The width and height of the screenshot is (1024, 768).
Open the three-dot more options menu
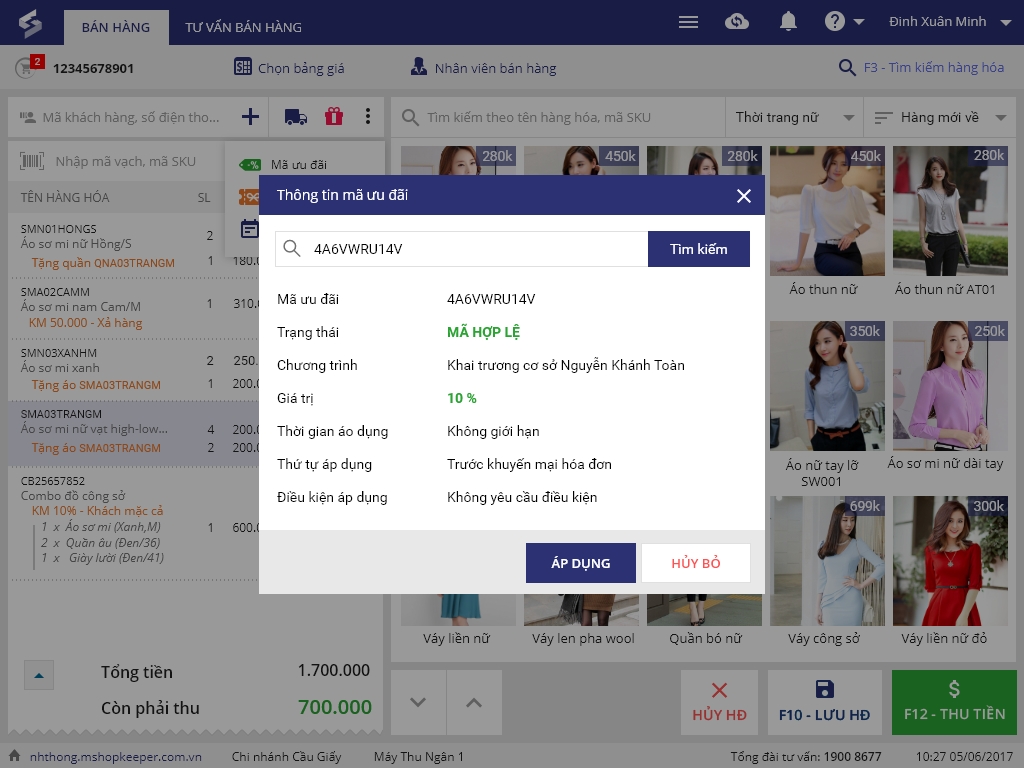tap(368, 117)
